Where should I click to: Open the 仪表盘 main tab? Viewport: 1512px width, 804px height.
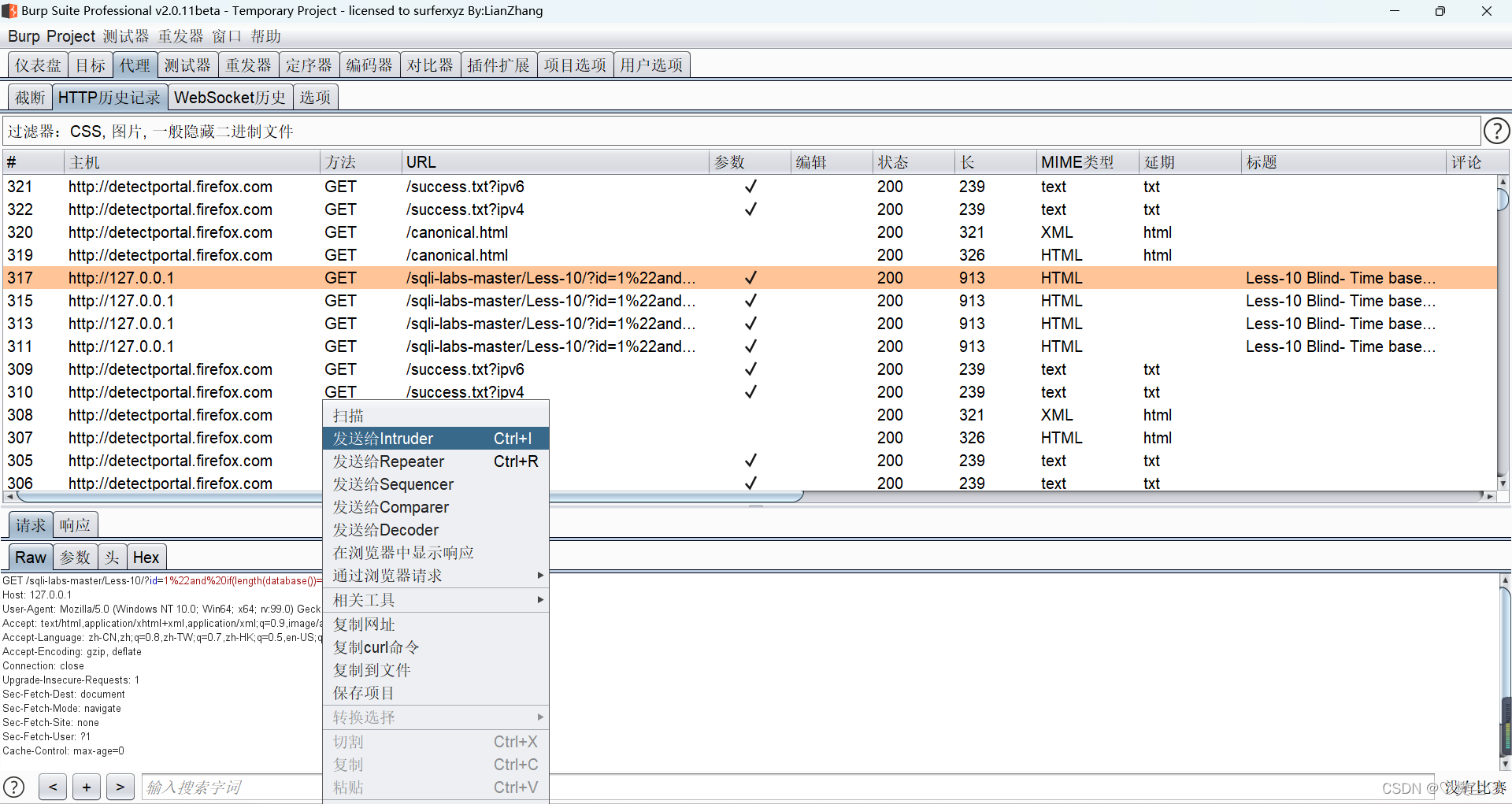pyautogui.click(x=38, y=65)
